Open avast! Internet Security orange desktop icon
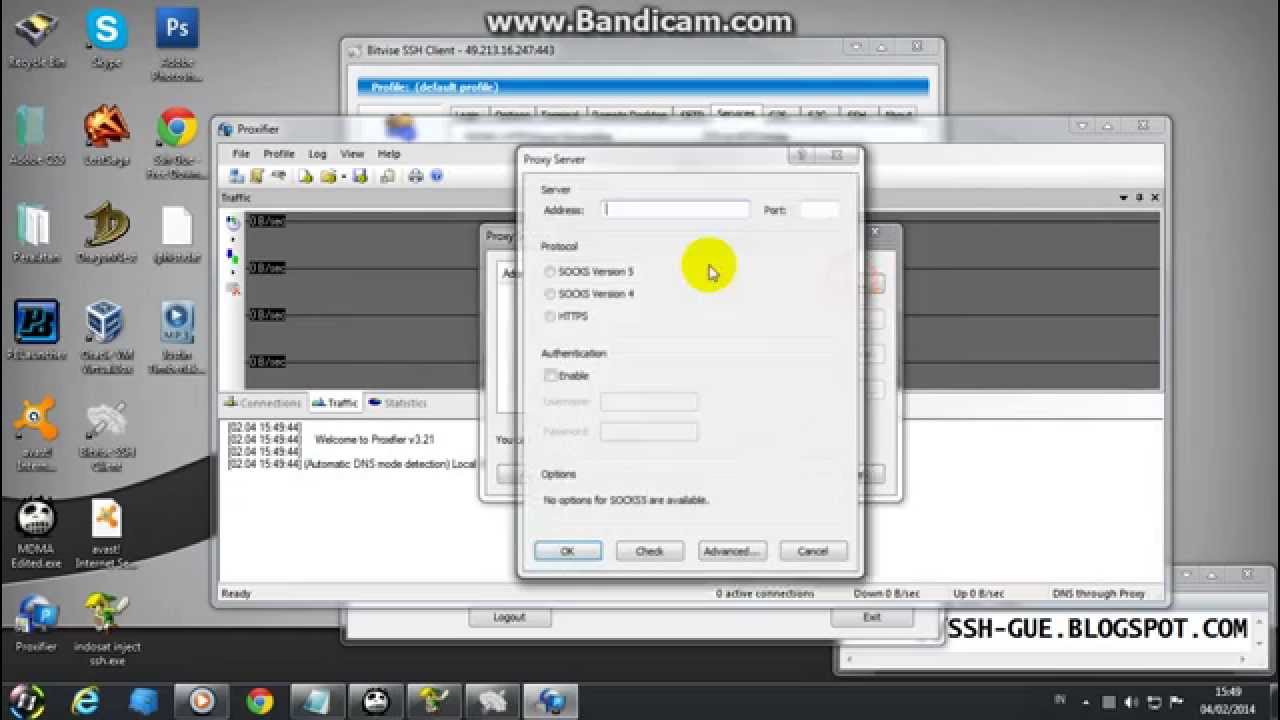The width and height of the screenshot is (1280, 720). pyautogui.click(x=37, y=434)
